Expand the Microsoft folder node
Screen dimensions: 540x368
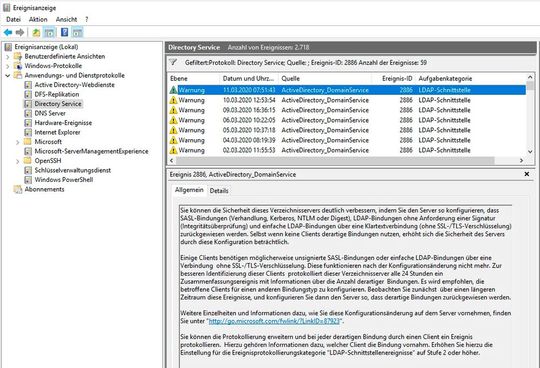point(18,142)
